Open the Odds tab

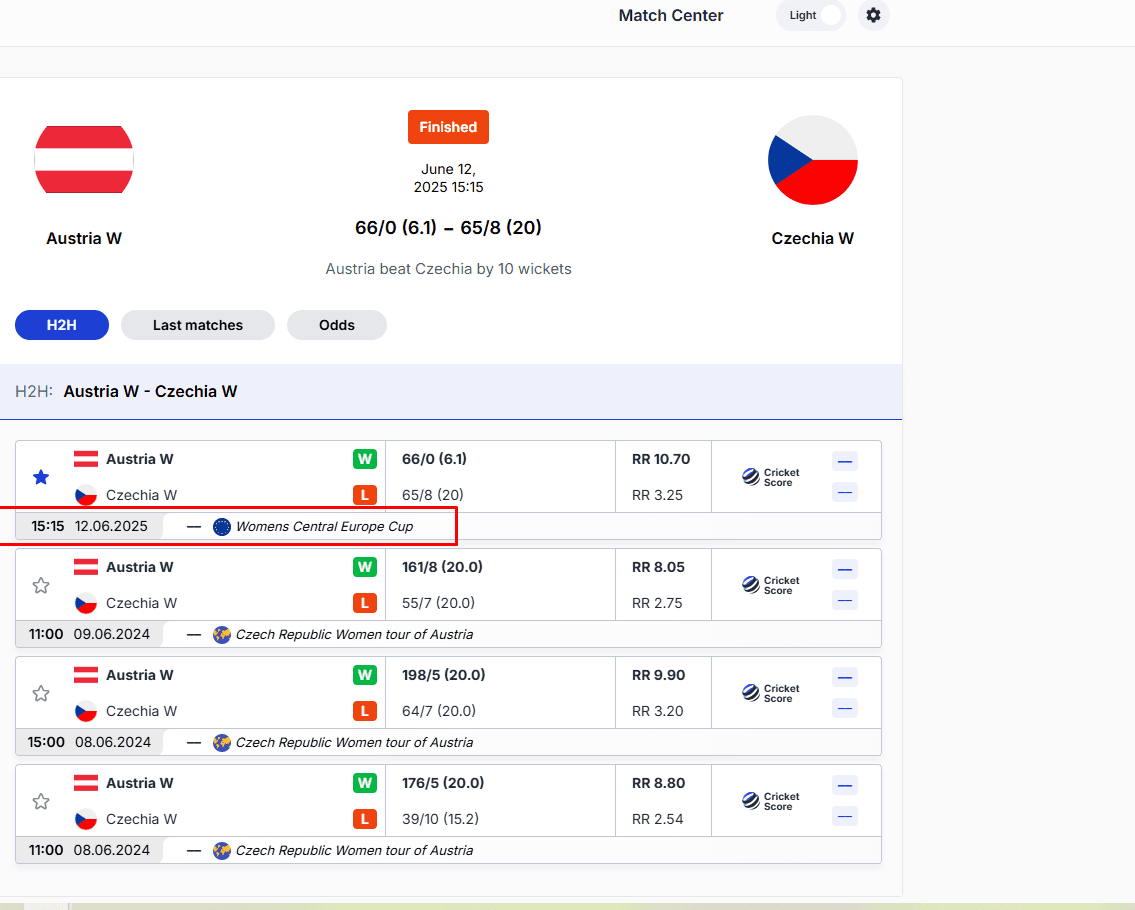point(337,325)
